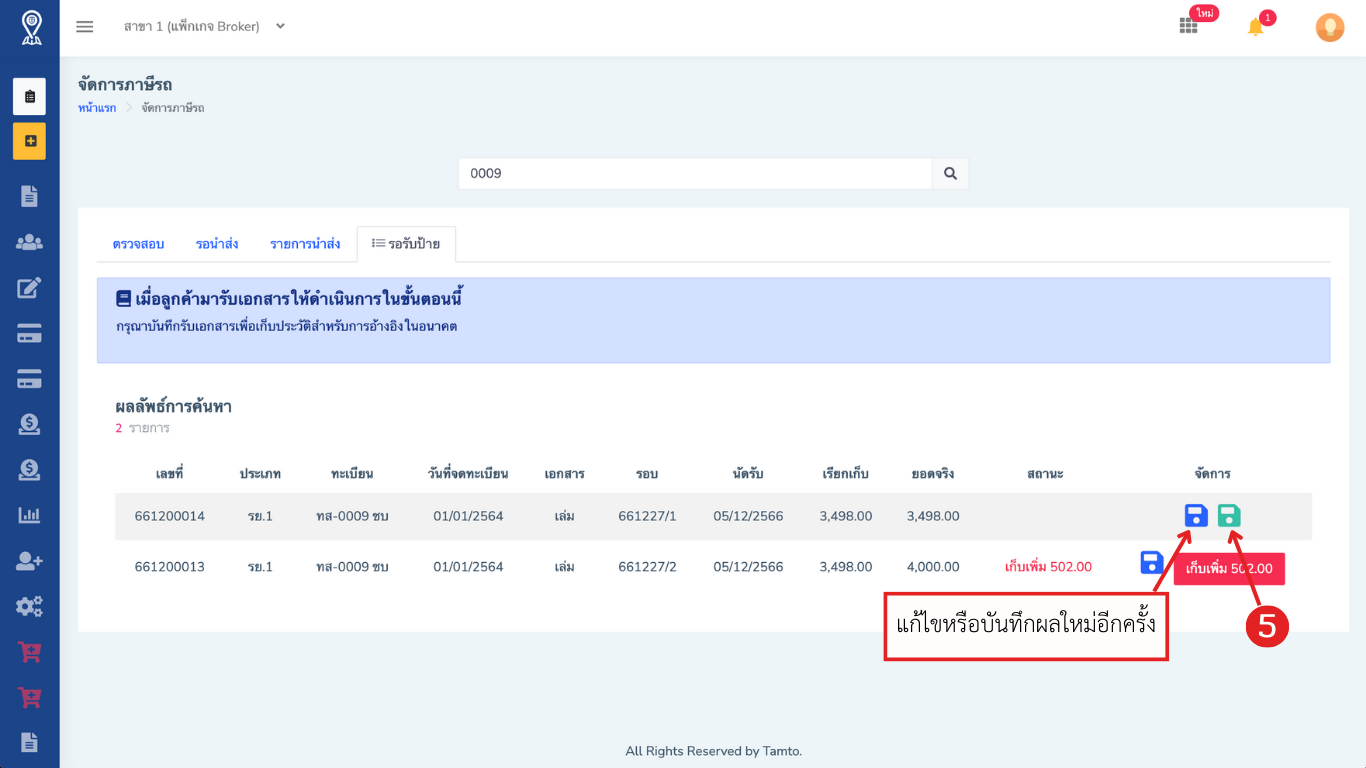
Task: Click the upper dollar coin sidebar icon
Action: (x=29, y=424)
